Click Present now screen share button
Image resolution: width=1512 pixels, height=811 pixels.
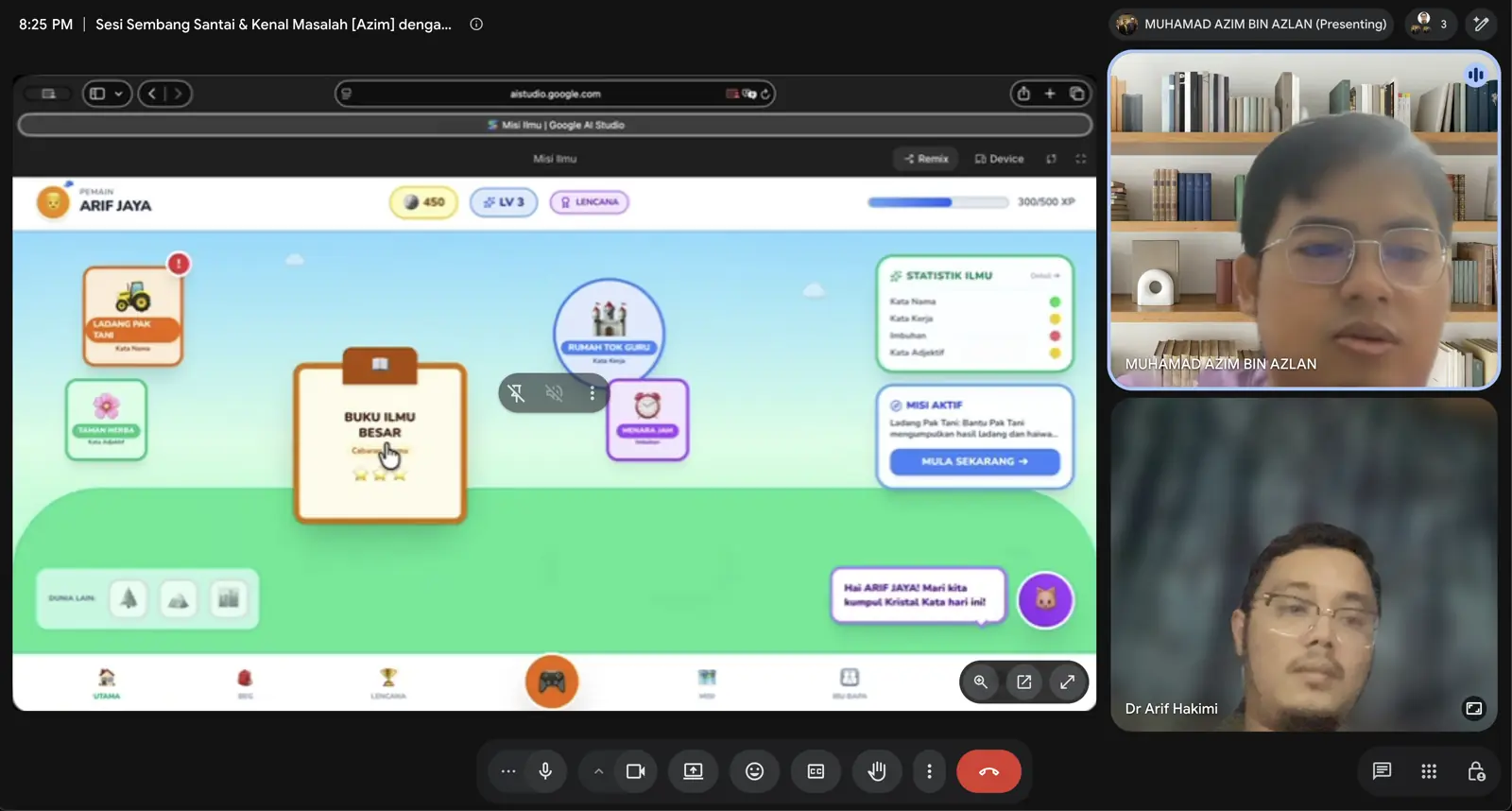pyautogui.click(x=694, y=771)
